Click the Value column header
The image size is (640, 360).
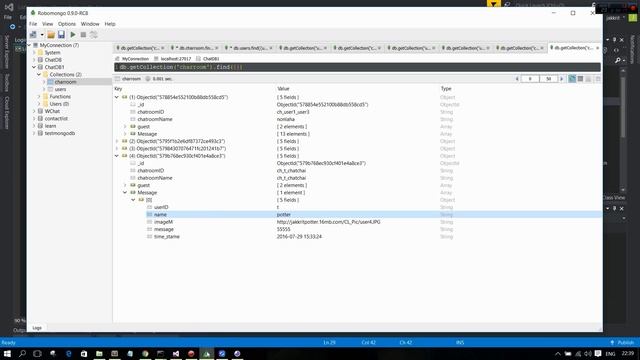click(x=283, y=89)
